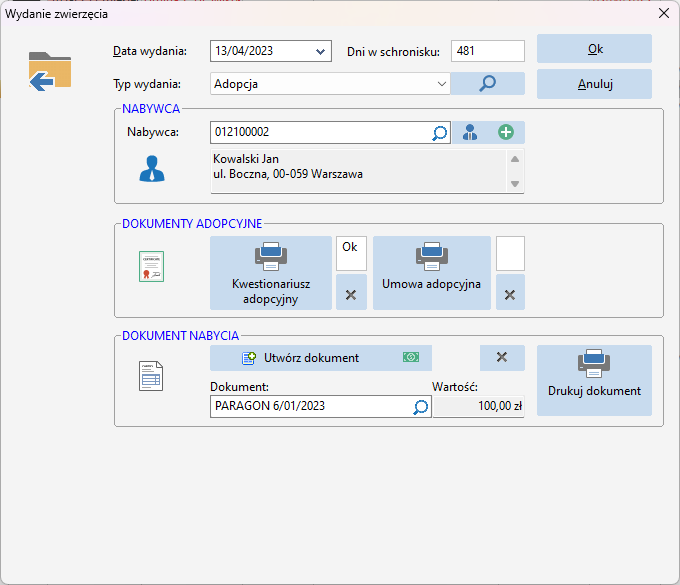Open Data wydania date dropdown arrow

click(320, 52)
